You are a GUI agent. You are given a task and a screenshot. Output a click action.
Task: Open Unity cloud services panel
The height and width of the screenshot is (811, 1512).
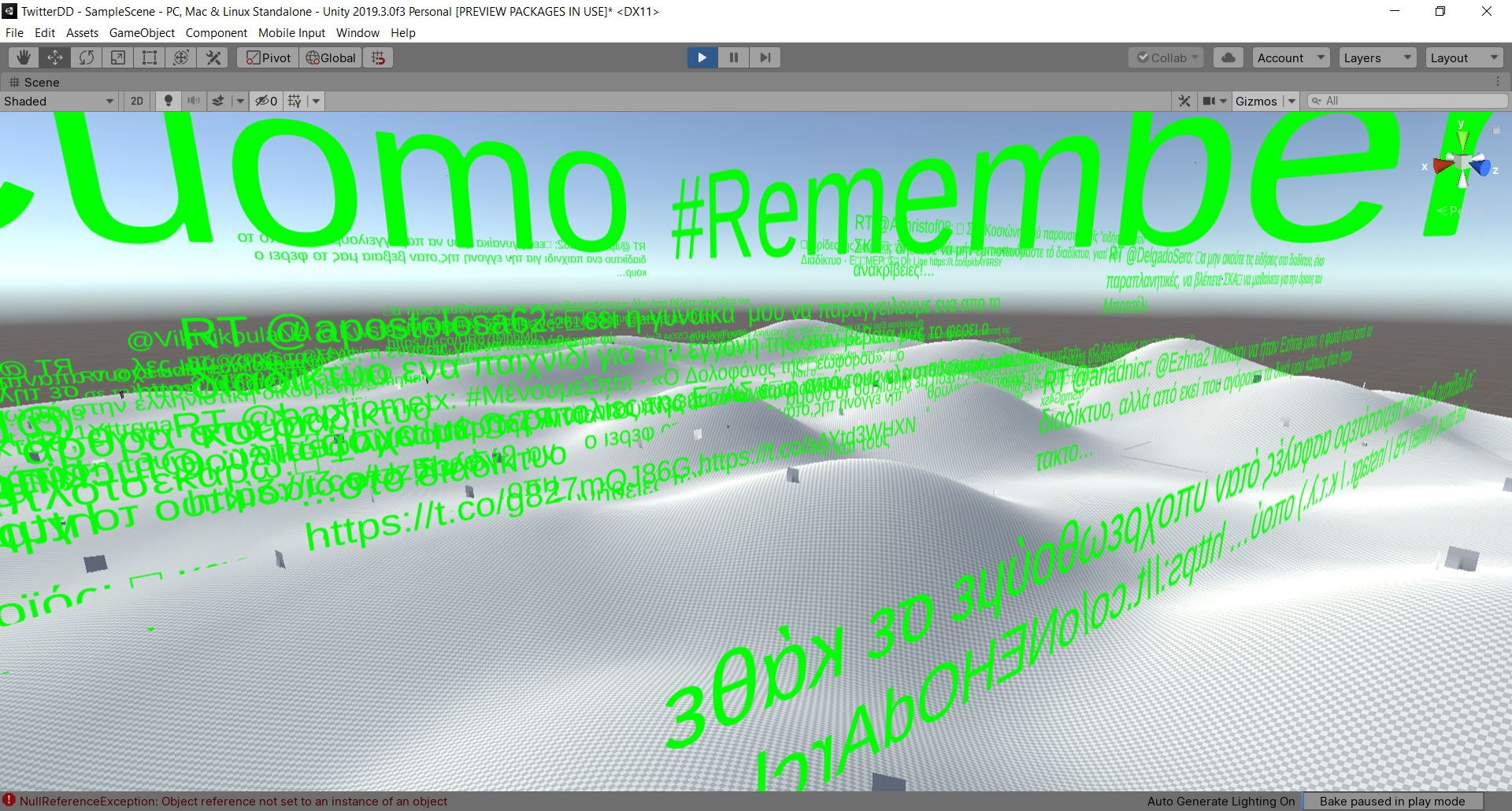pos(1228,57)
